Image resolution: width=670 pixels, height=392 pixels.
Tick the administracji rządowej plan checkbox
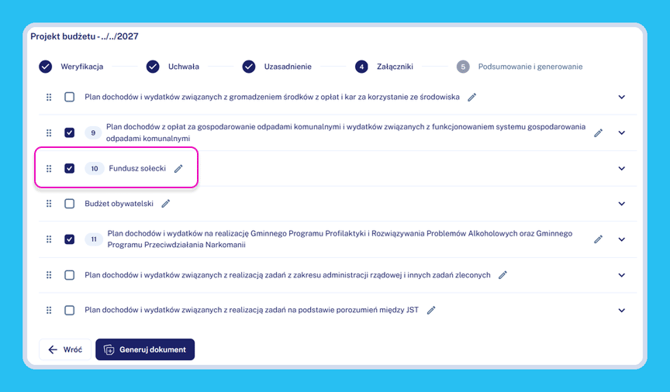coord(69,275)
